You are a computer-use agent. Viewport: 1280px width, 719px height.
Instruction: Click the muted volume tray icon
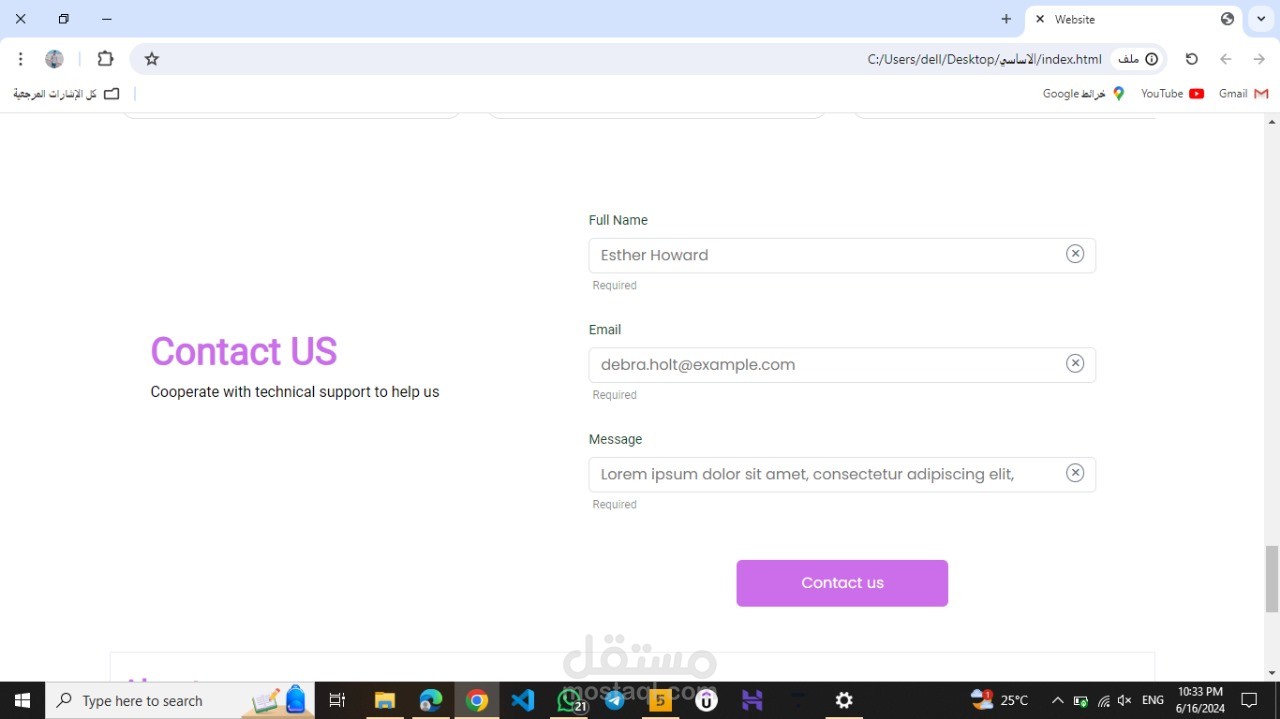click(1125, 700)
